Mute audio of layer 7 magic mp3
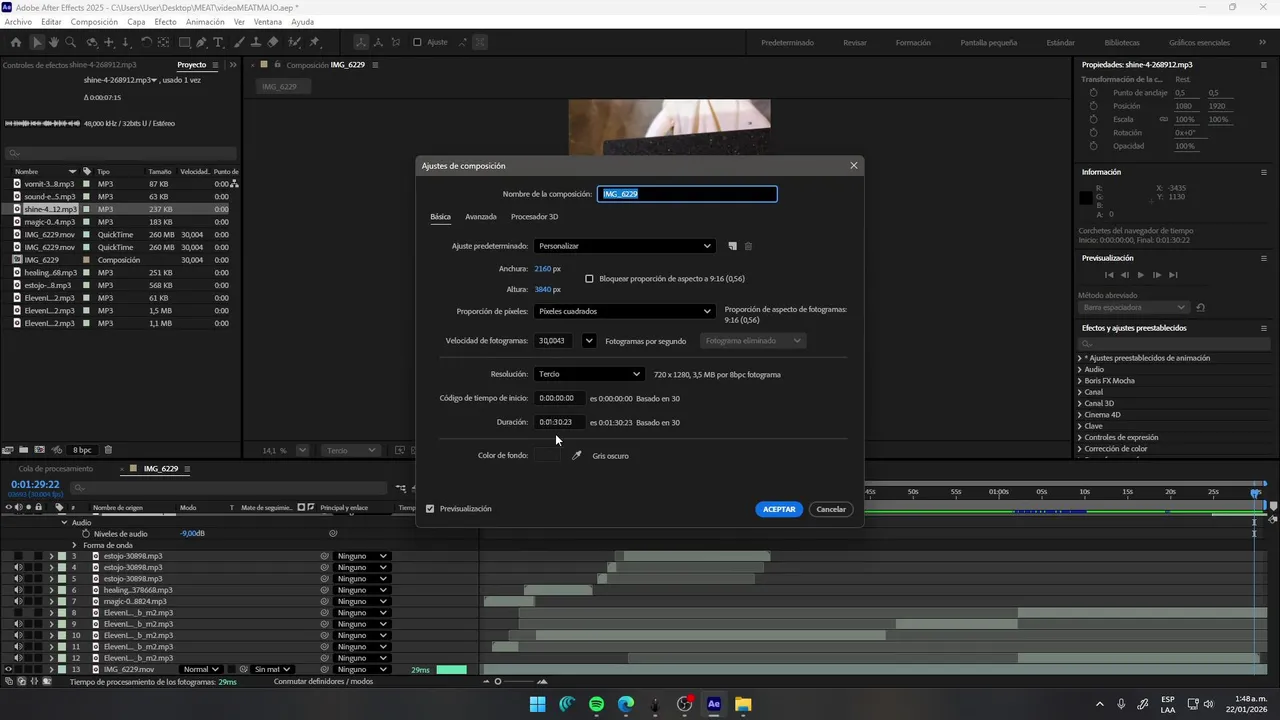Screen dimensions: 1280x720 (x=18, y=601)
